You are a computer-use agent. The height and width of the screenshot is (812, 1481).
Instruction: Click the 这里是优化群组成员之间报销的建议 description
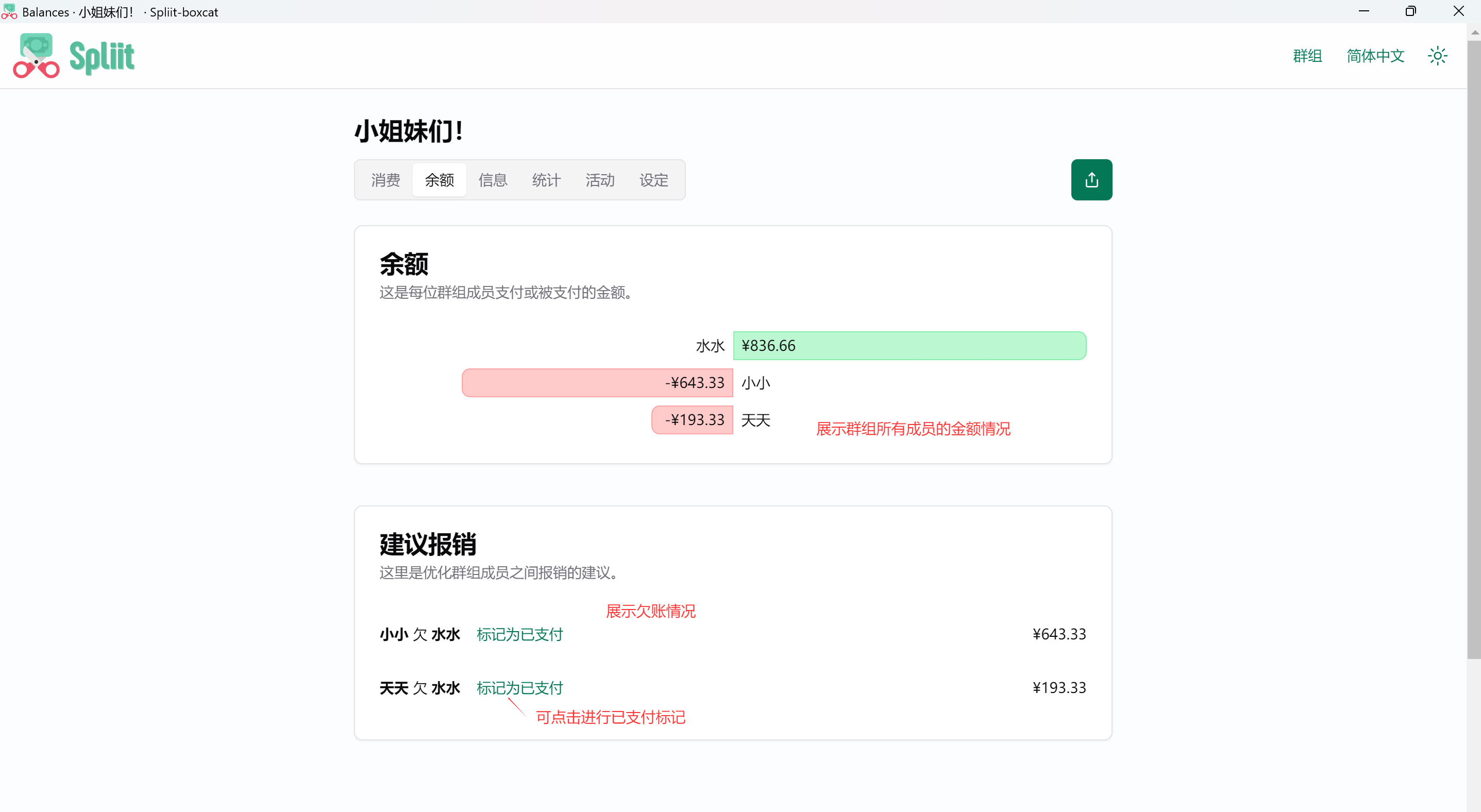coord(499,572)
